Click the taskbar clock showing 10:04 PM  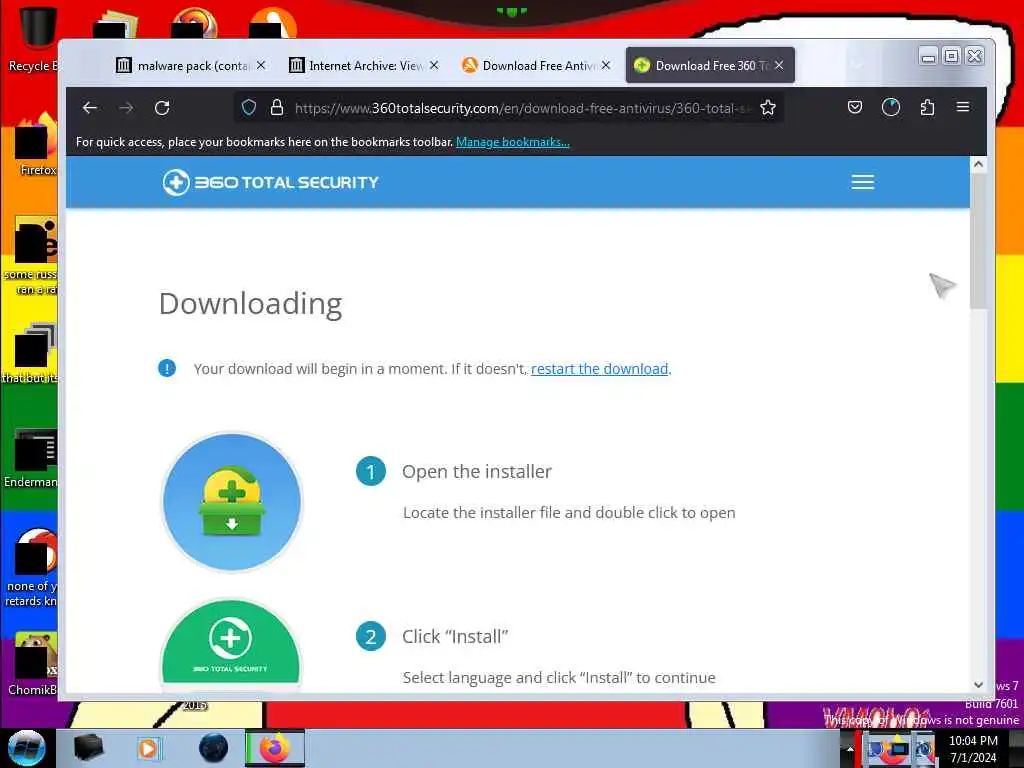pos(973,749)
